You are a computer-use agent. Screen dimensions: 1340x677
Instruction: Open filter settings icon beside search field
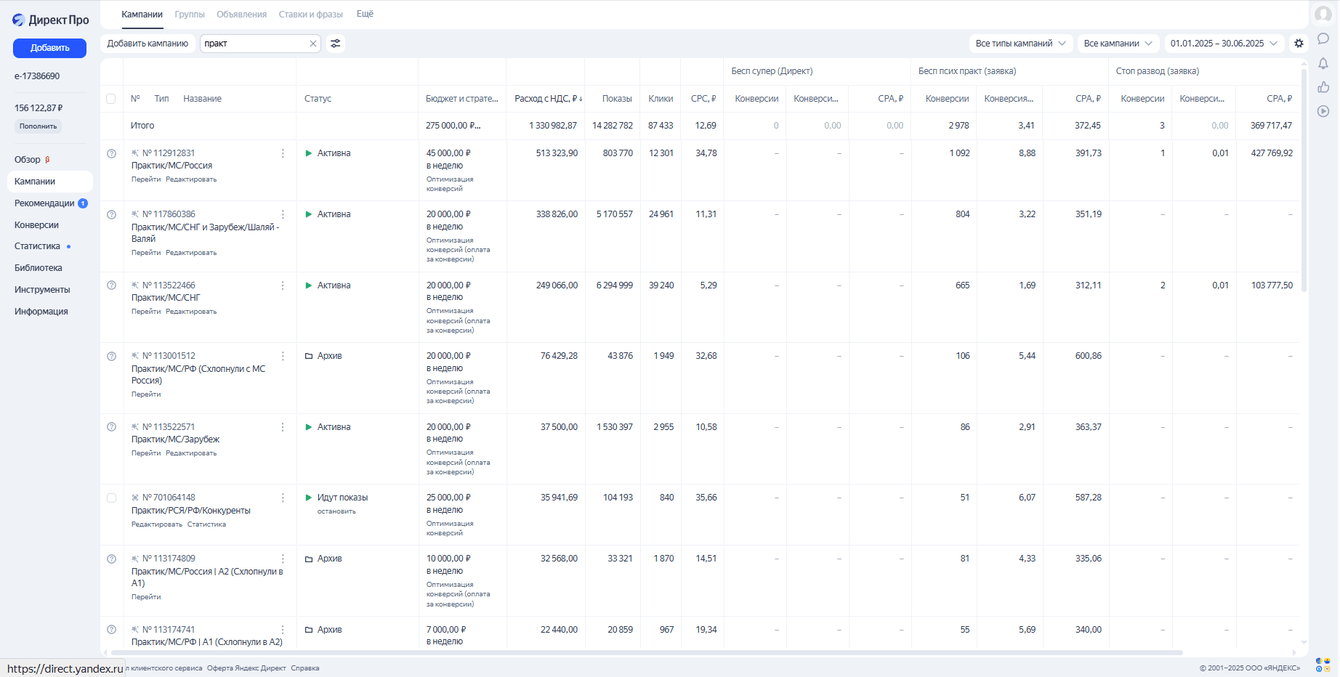tap(336, 44)
